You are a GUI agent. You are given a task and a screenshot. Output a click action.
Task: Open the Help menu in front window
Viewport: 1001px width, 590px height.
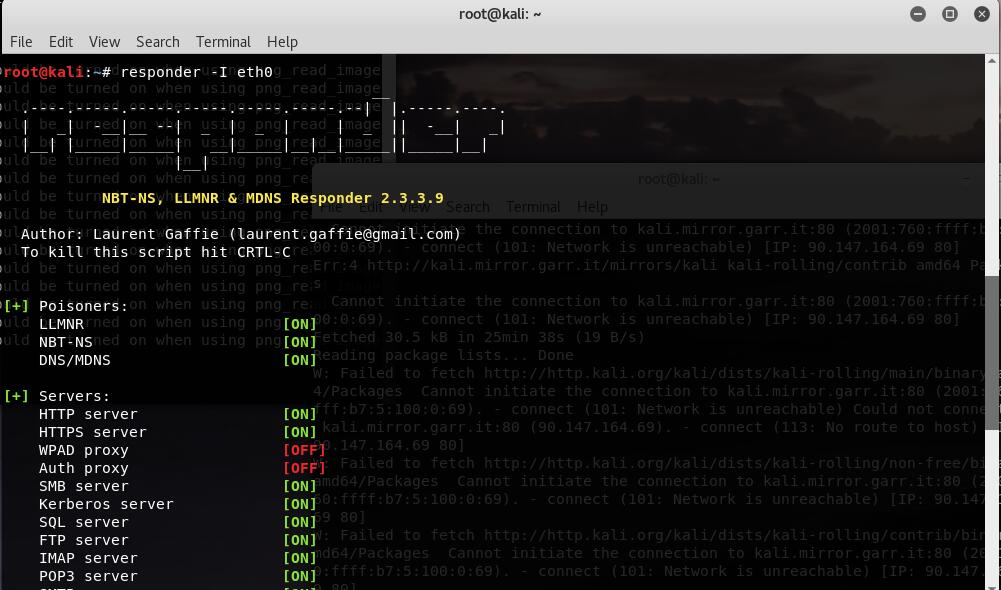(282, 42)
